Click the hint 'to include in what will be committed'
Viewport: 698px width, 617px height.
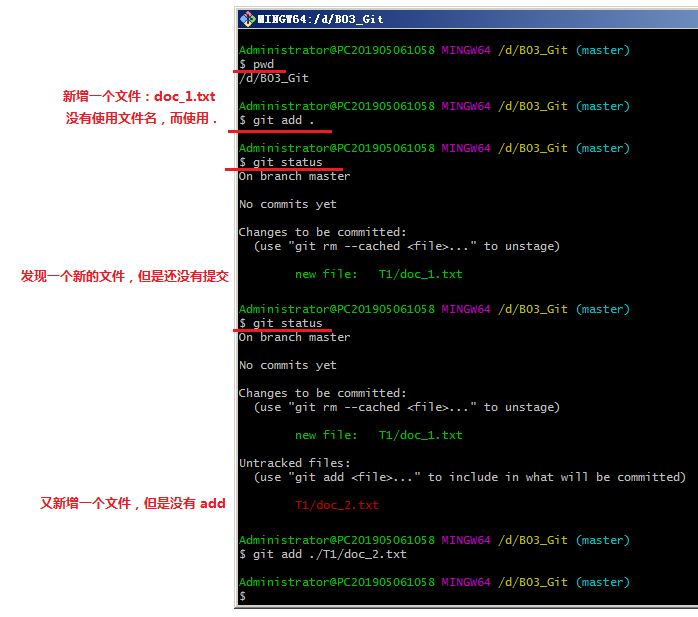tap(554, 477)
